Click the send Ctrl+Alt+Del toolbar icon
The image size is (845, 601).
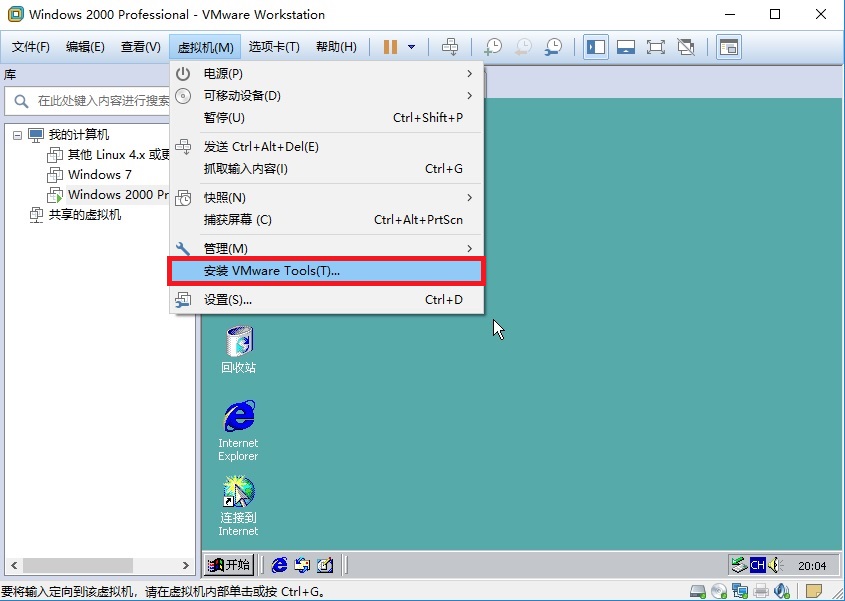(450, 47)
